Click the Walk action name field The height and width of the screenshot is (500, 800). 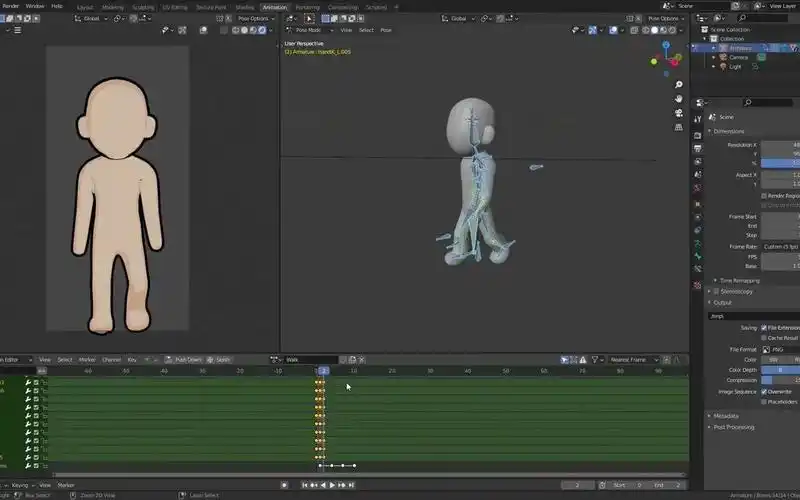[310, 360]
